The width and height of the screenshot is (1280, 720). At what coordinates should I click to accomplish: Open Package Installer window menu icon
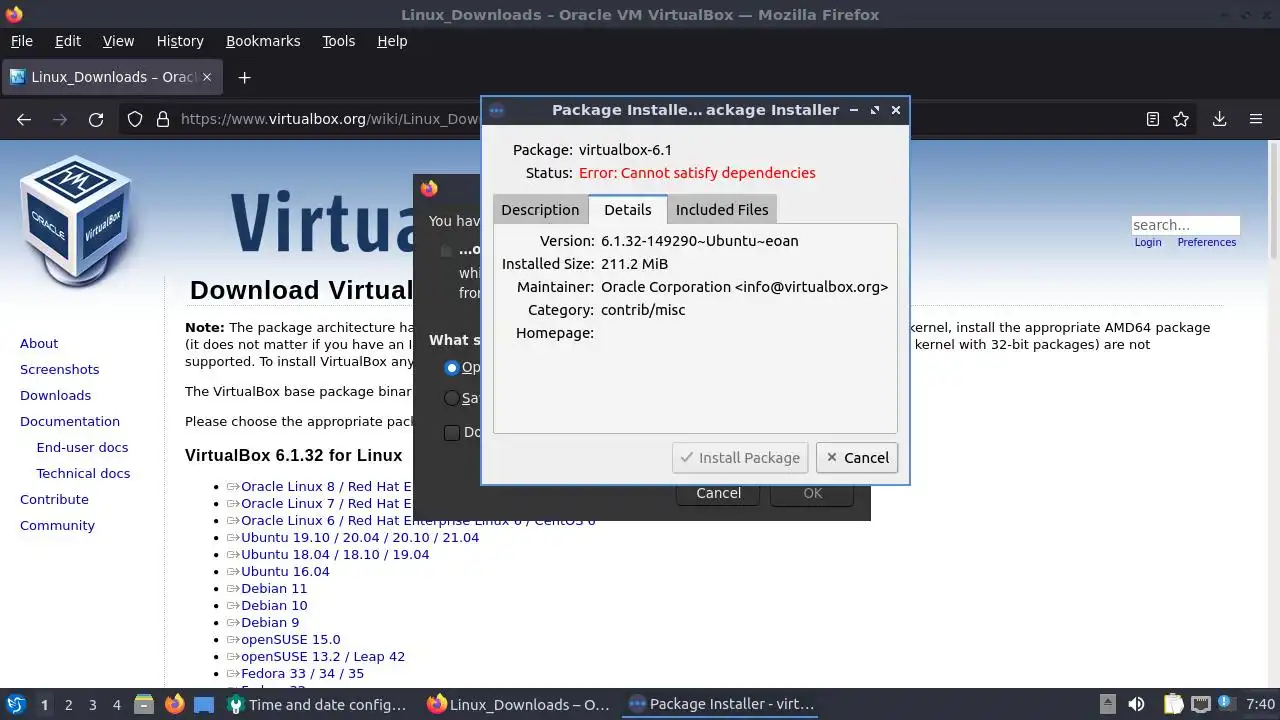coord(496,110)
